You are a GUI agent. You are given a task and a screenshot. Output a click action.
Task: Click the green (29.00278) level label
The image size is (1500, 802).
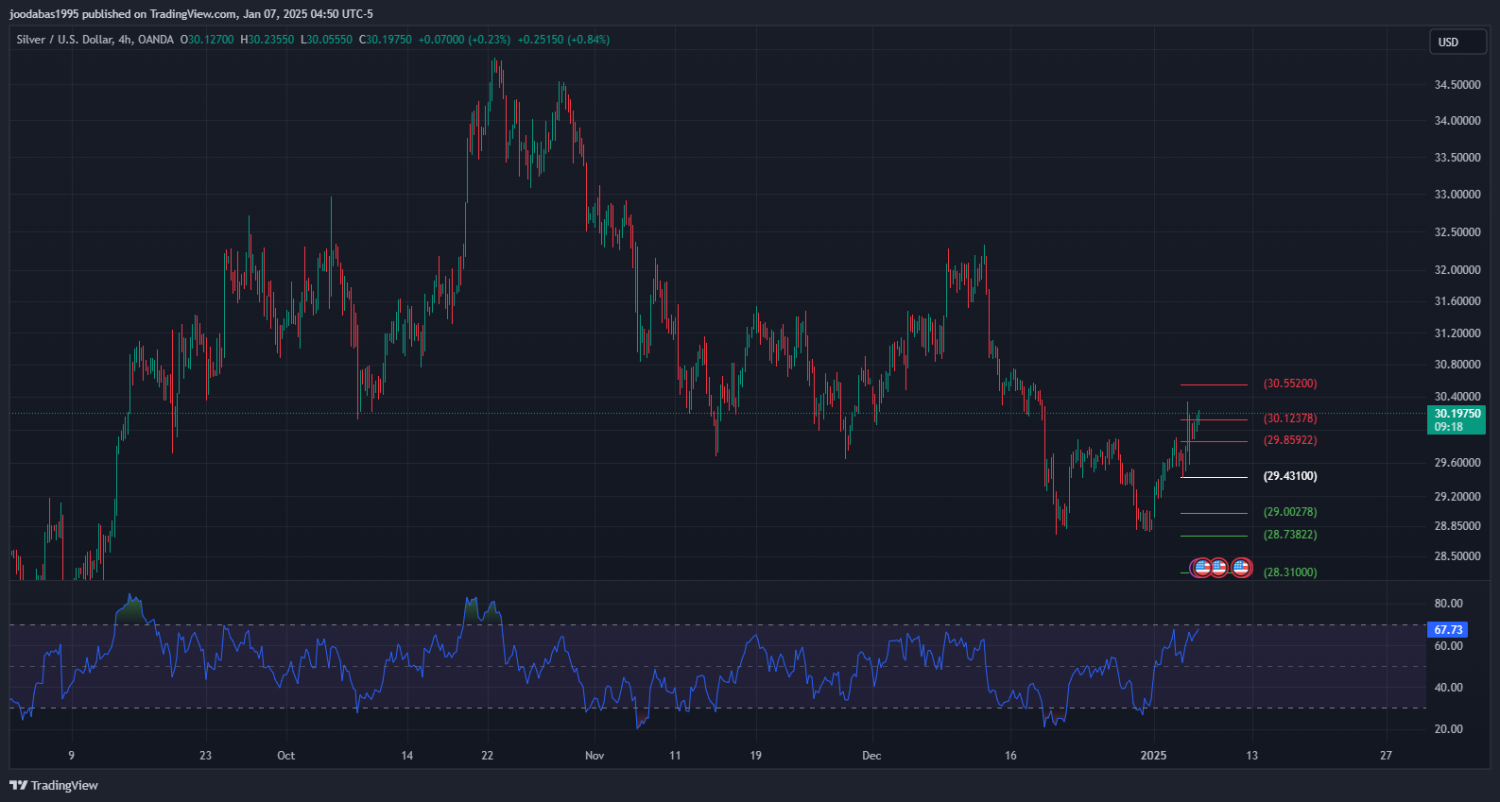click(1290, 512)
